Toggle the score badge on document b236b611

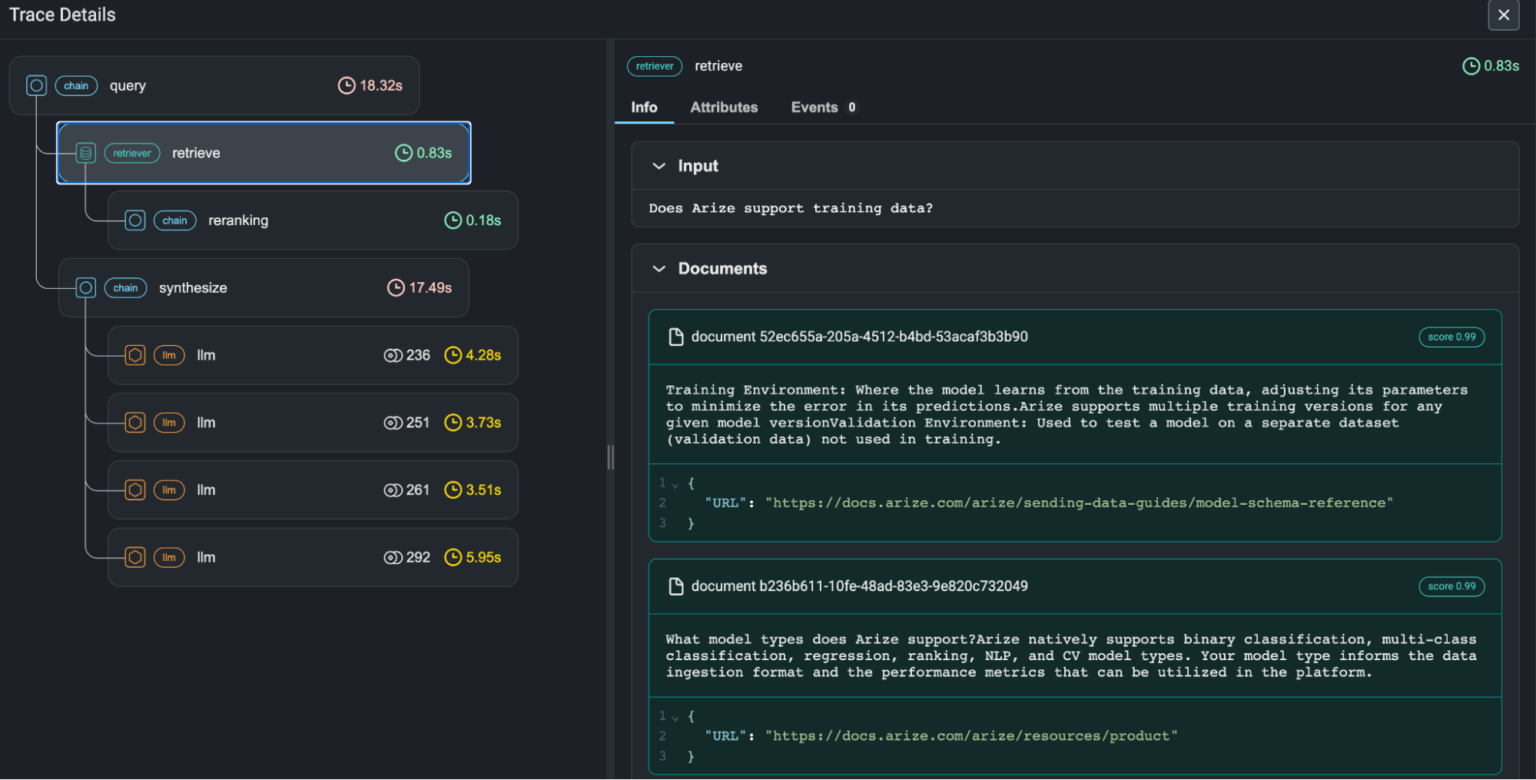point(1451,586)
